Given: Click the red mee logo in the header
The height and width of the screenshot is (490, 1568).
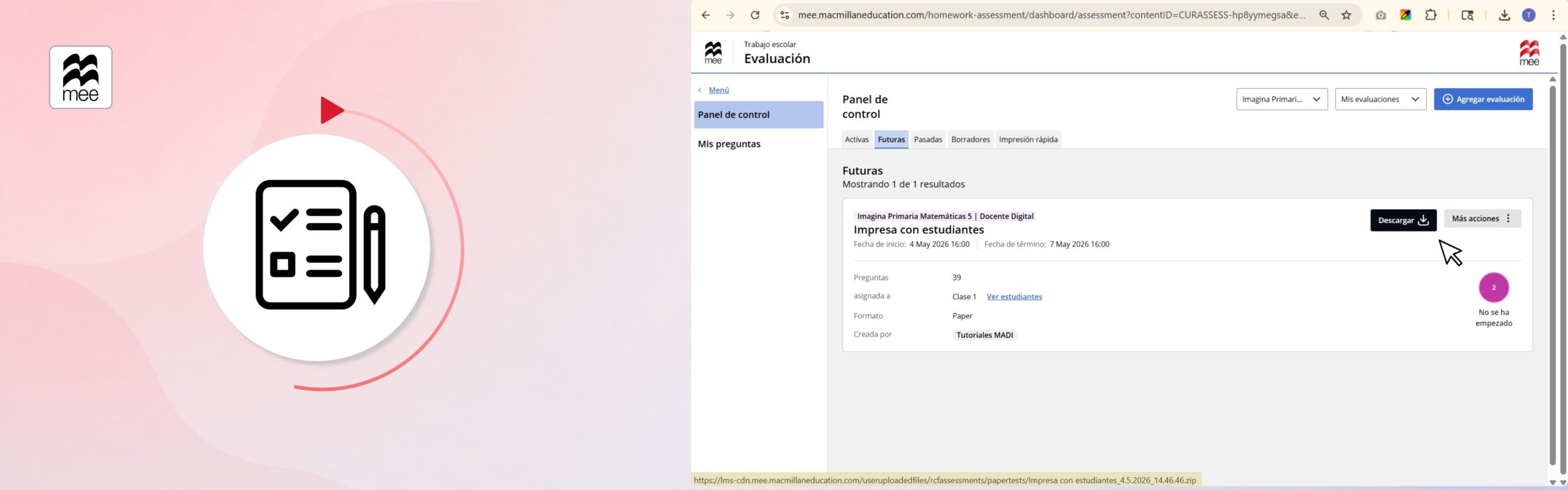Looking at the screenshot, I should 1529,53.
